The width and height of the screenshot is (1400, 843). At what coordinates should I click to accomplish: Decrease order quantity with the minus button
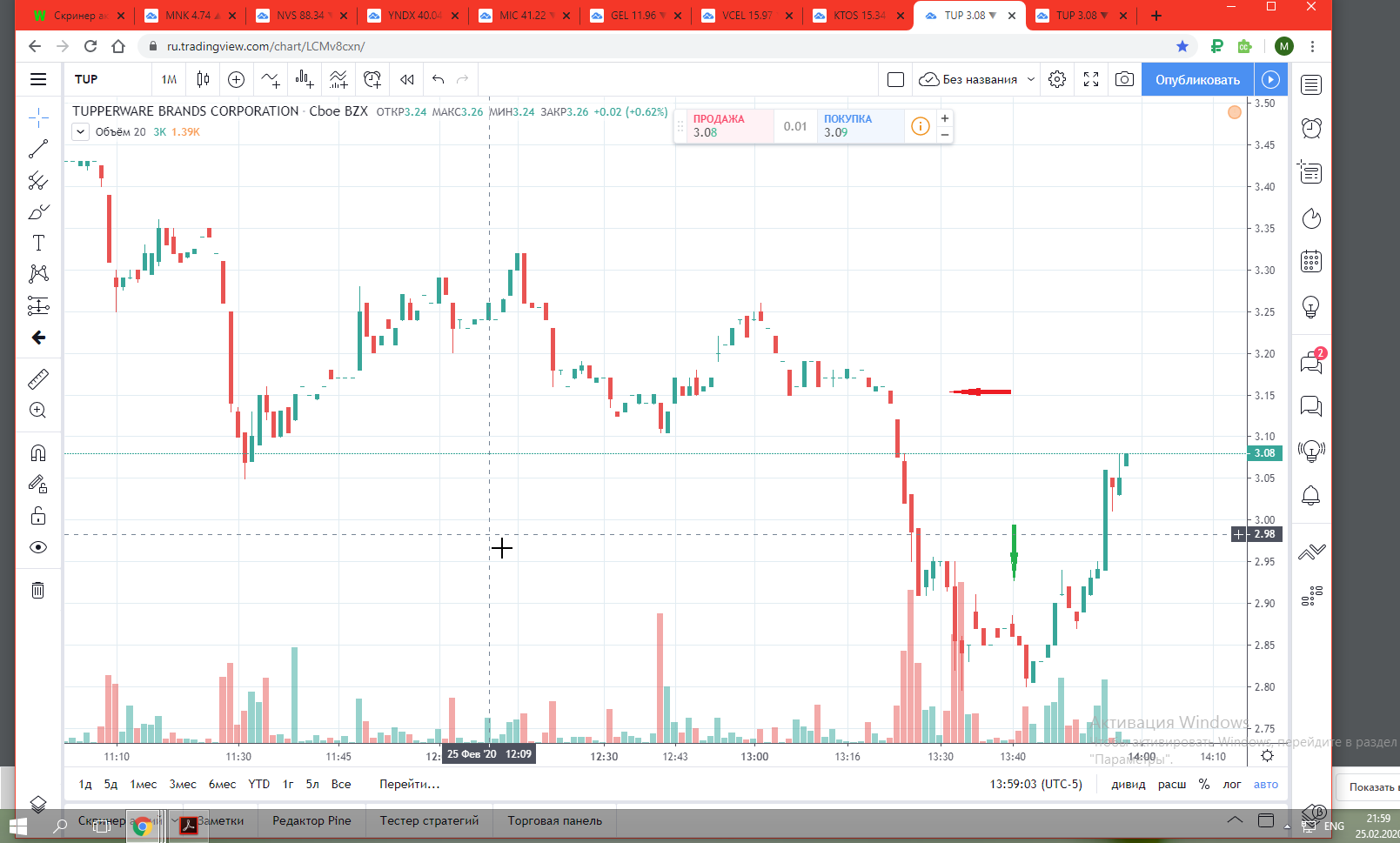point(945,135)
